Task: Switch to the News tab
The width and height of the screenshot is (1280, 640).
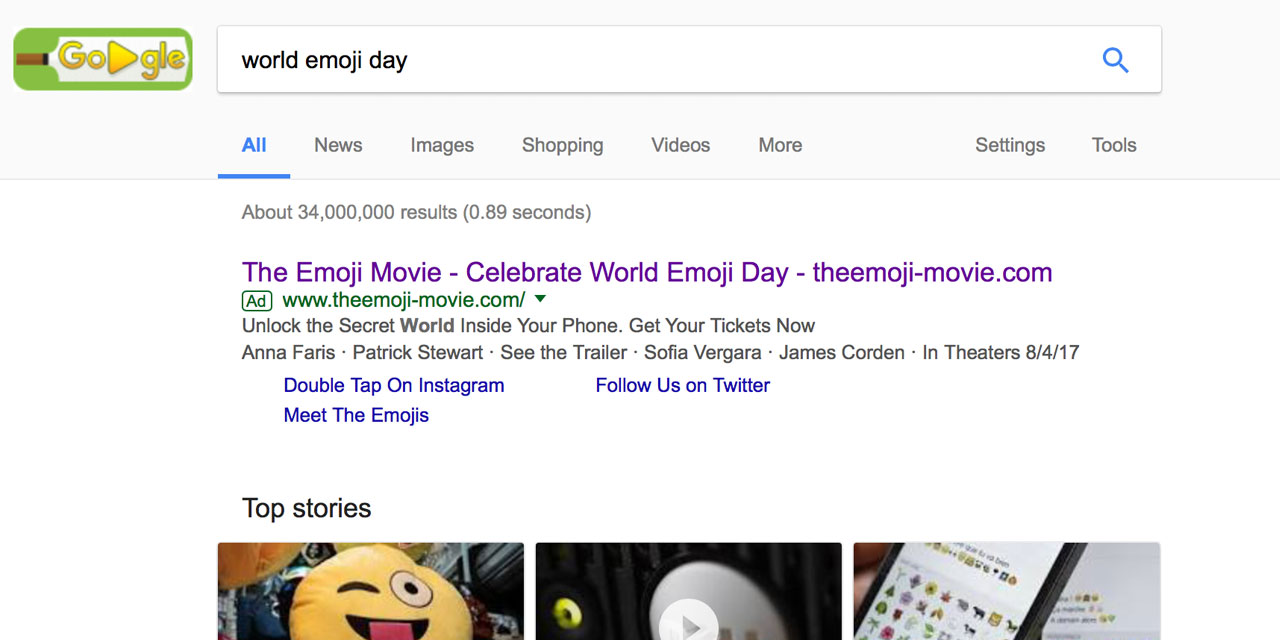Action: [338, 145]
